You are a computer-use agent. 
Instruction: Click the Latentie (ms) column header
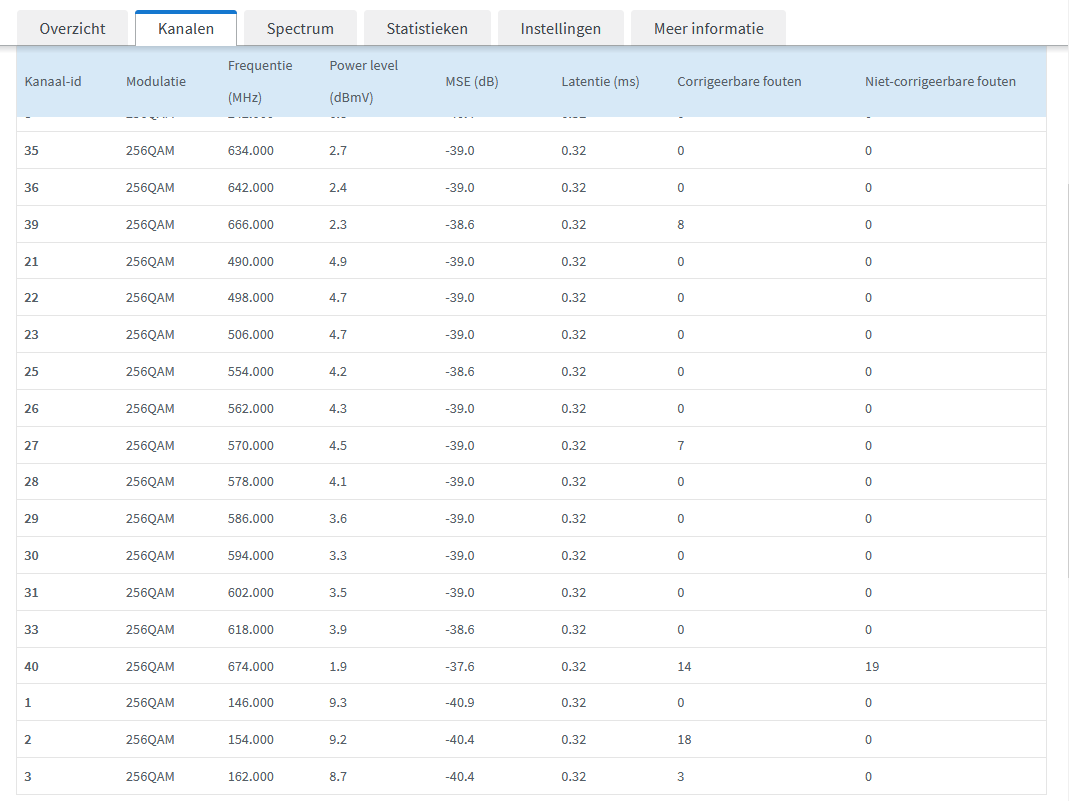tap(600, 81)
